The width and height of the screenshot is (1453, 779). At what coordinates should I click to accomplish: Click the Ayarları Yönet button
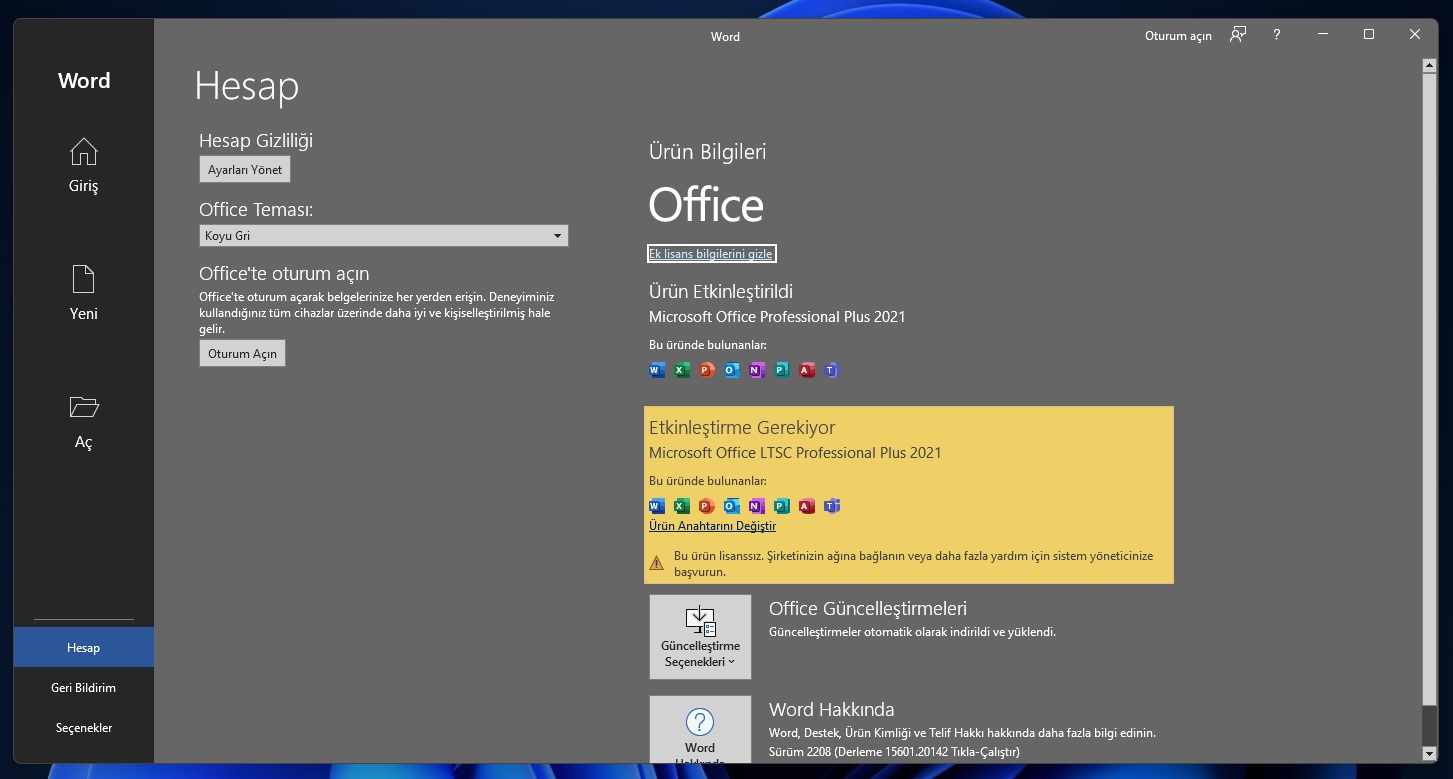tap(245, 170)
